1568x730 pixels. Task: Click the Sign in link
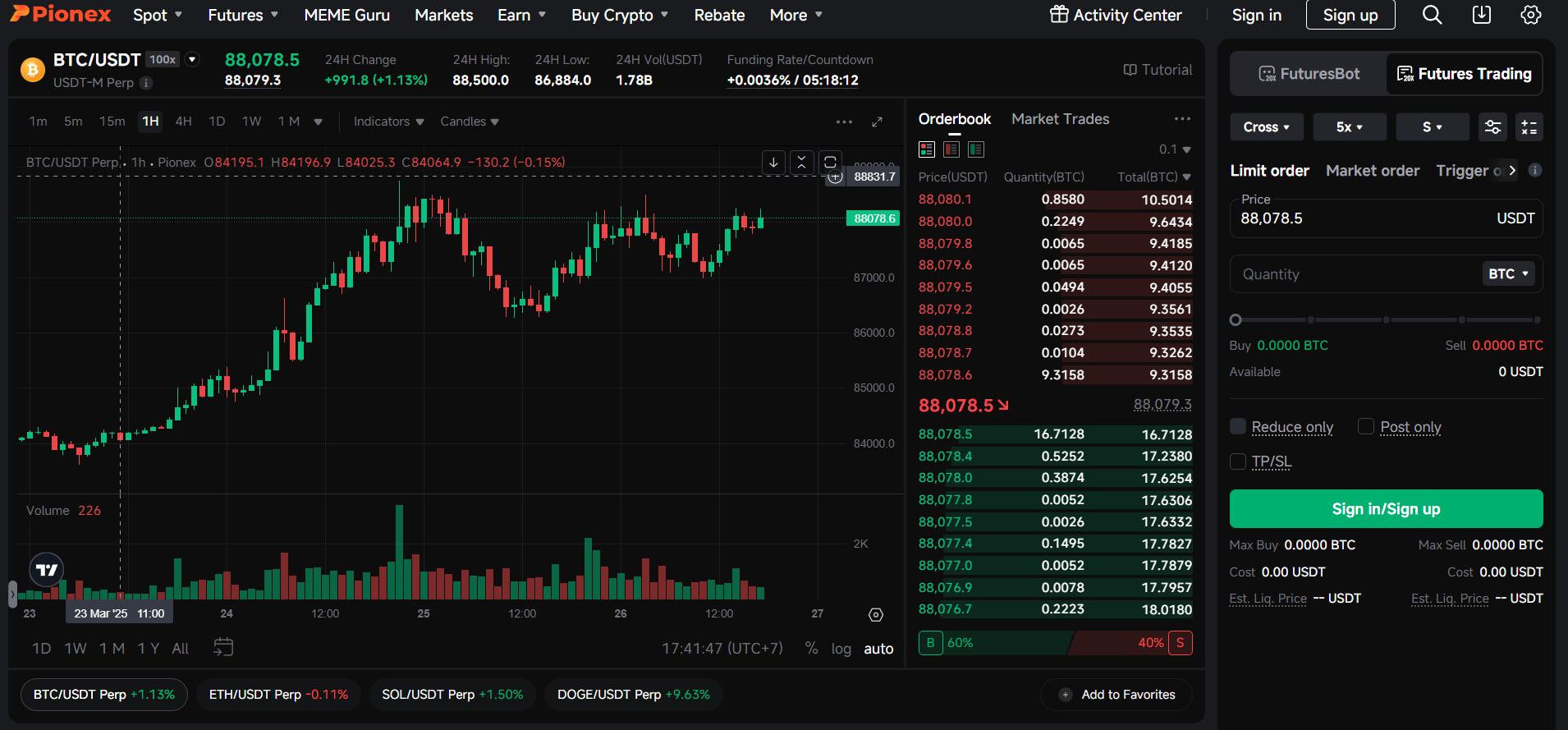click(x=1257, y=15)
